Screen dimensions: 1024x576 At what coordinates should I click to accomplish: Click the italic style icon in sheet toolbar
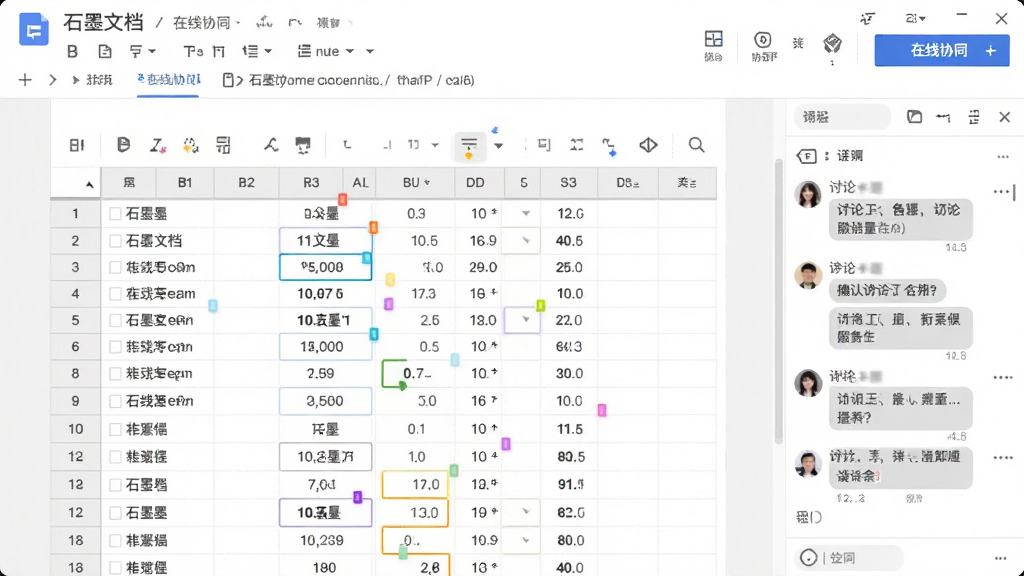157,145
